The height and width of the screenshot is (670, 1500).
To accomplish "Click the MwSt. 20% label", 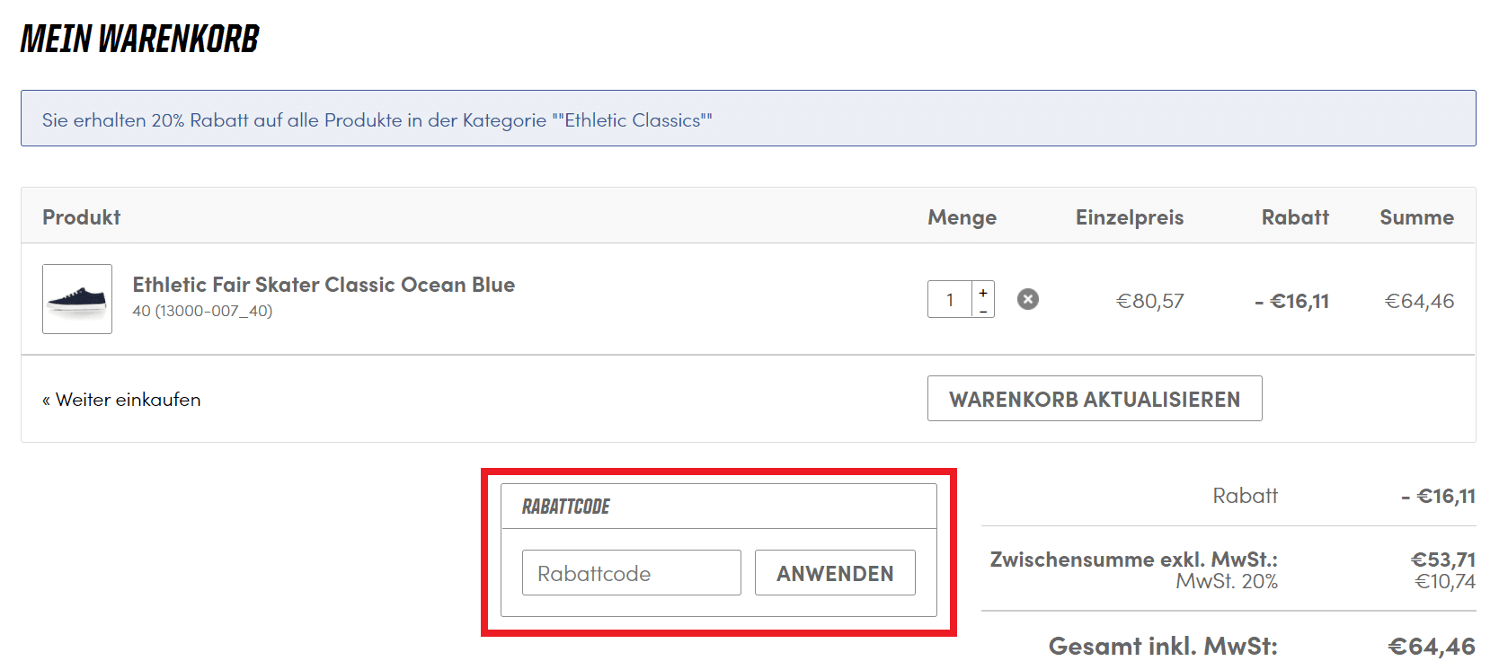I will [1227, 581].
